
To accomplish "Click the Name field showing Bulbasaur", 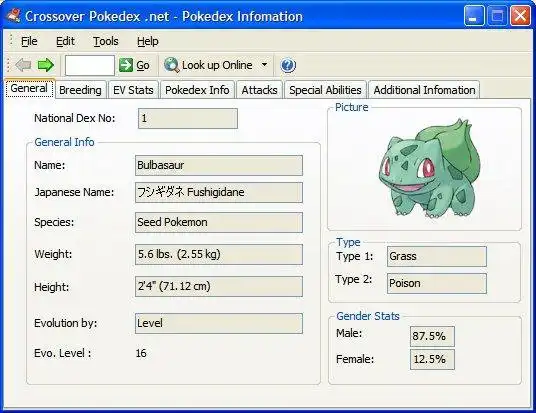I will pyautogui.click(x=219, y=165).
